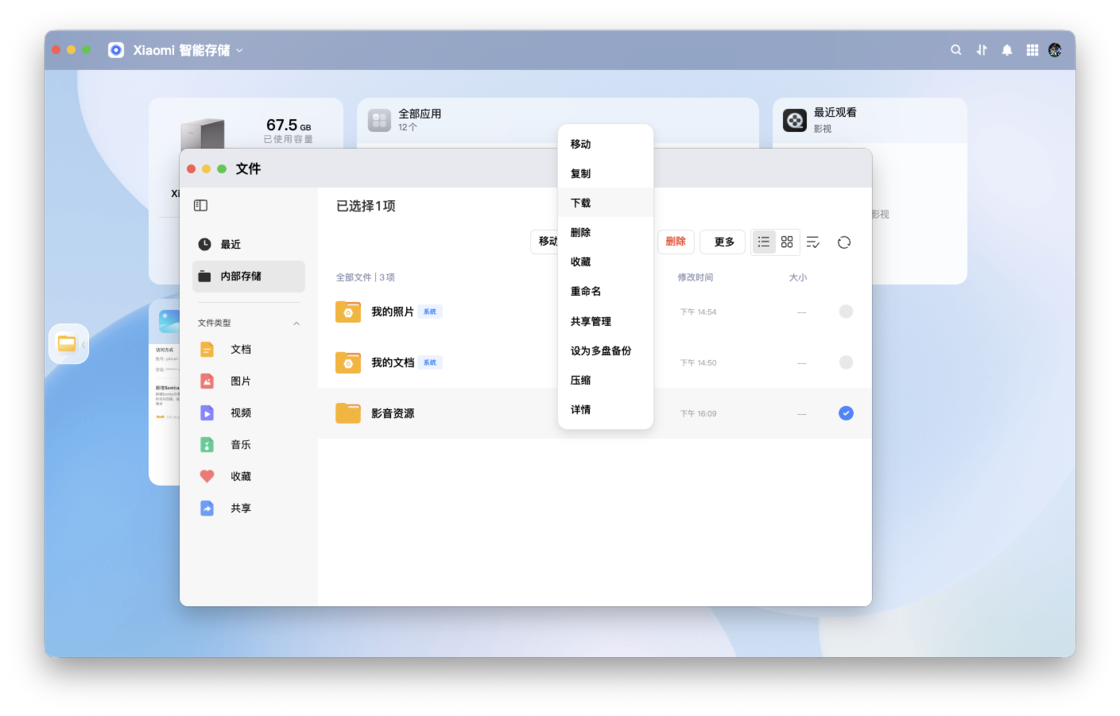
Task: Click the 移动 toolbar button
Action: (x=545, y=242)
